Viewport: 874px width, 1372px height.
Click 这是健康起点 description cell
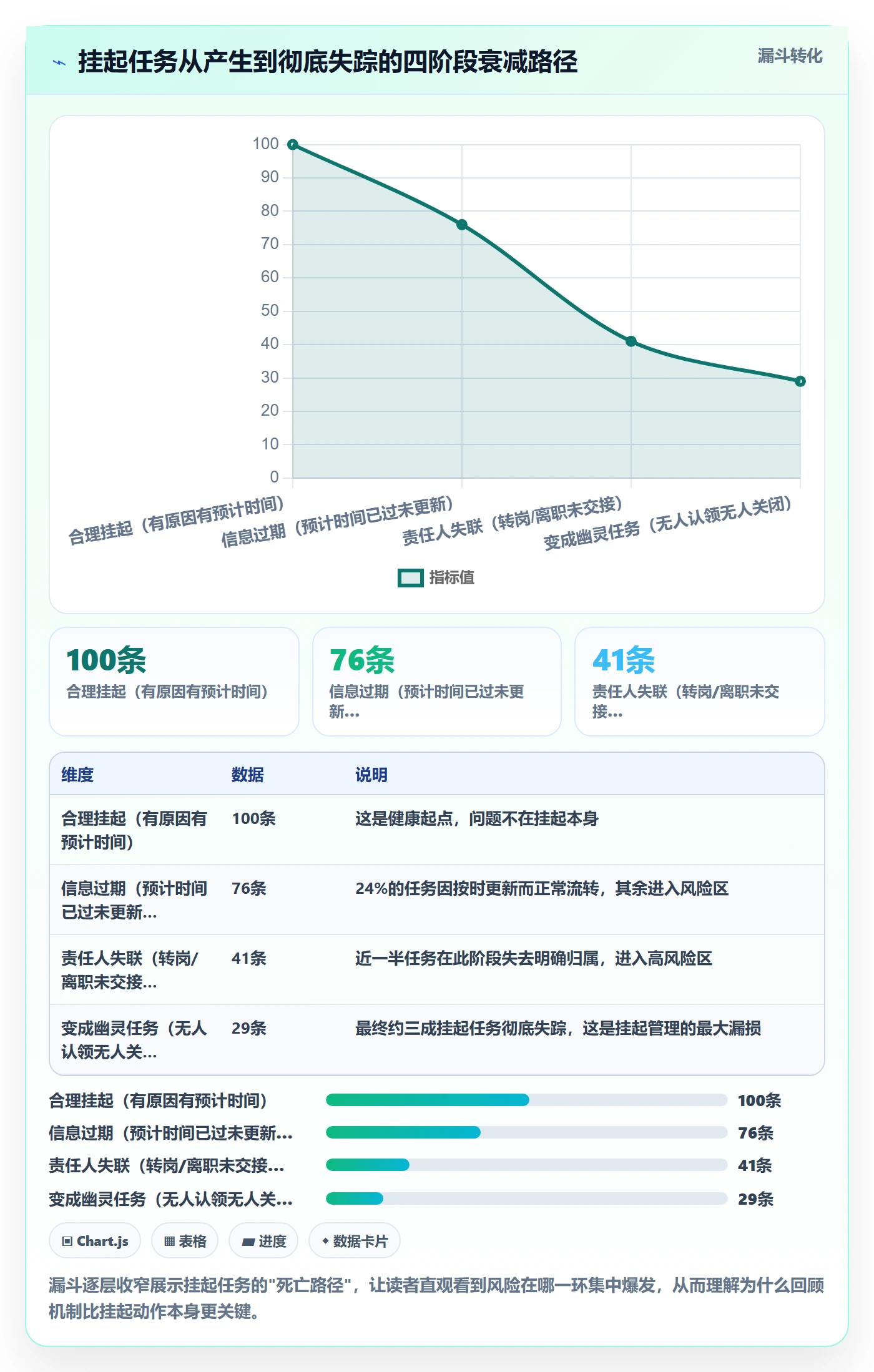(477, 818)
